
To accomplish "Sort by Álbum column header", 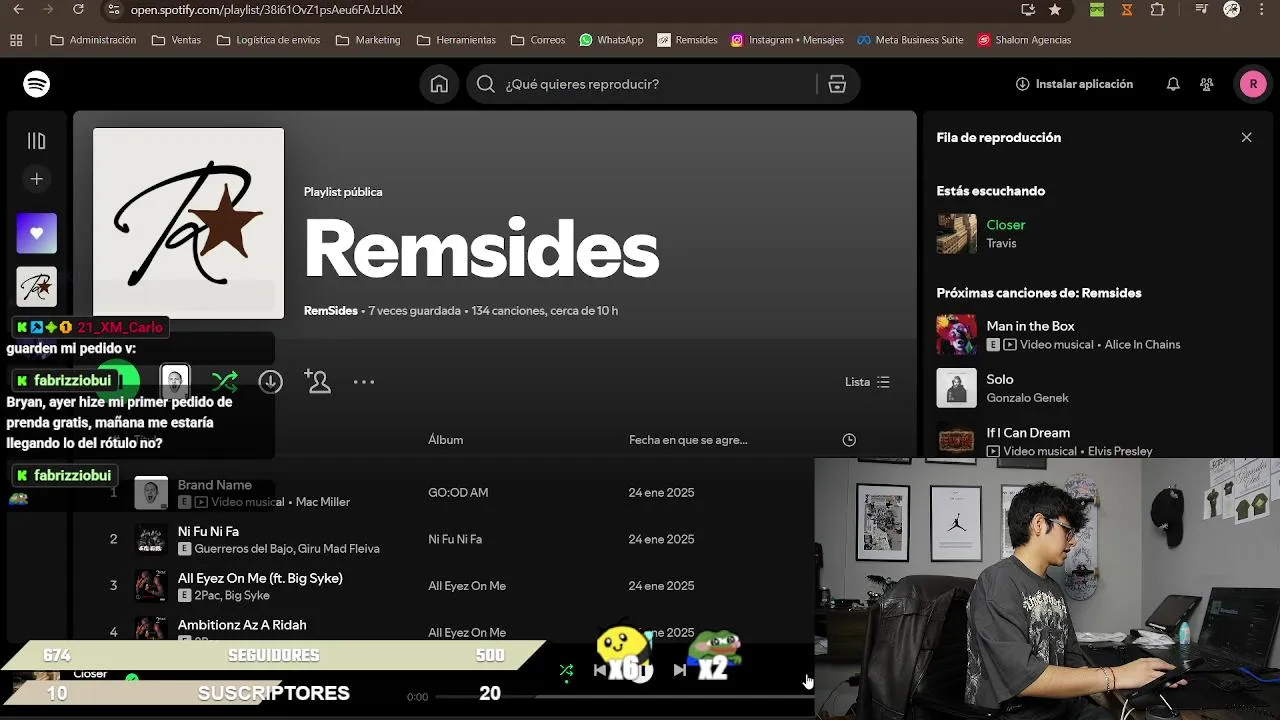I will tap(445, 440).
